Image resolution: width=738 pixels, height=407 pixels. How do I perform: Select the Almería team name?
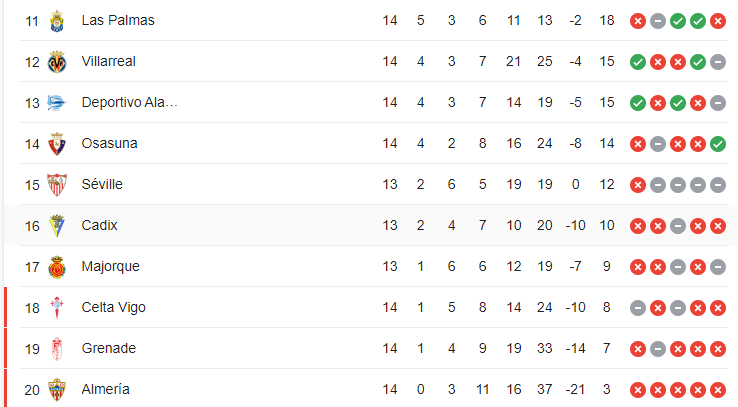click(x=105, y=389)
